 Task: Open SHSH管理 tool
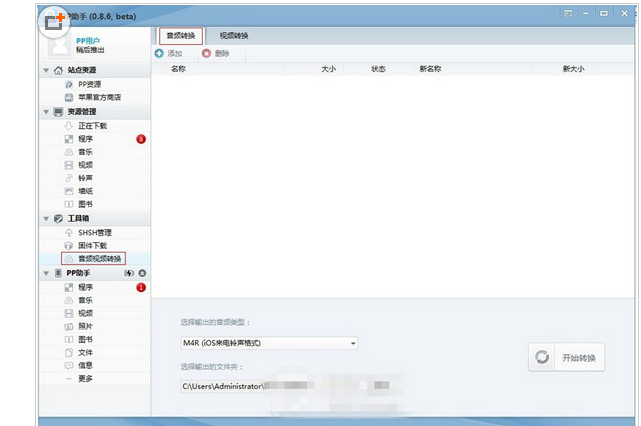click(95, 233)
